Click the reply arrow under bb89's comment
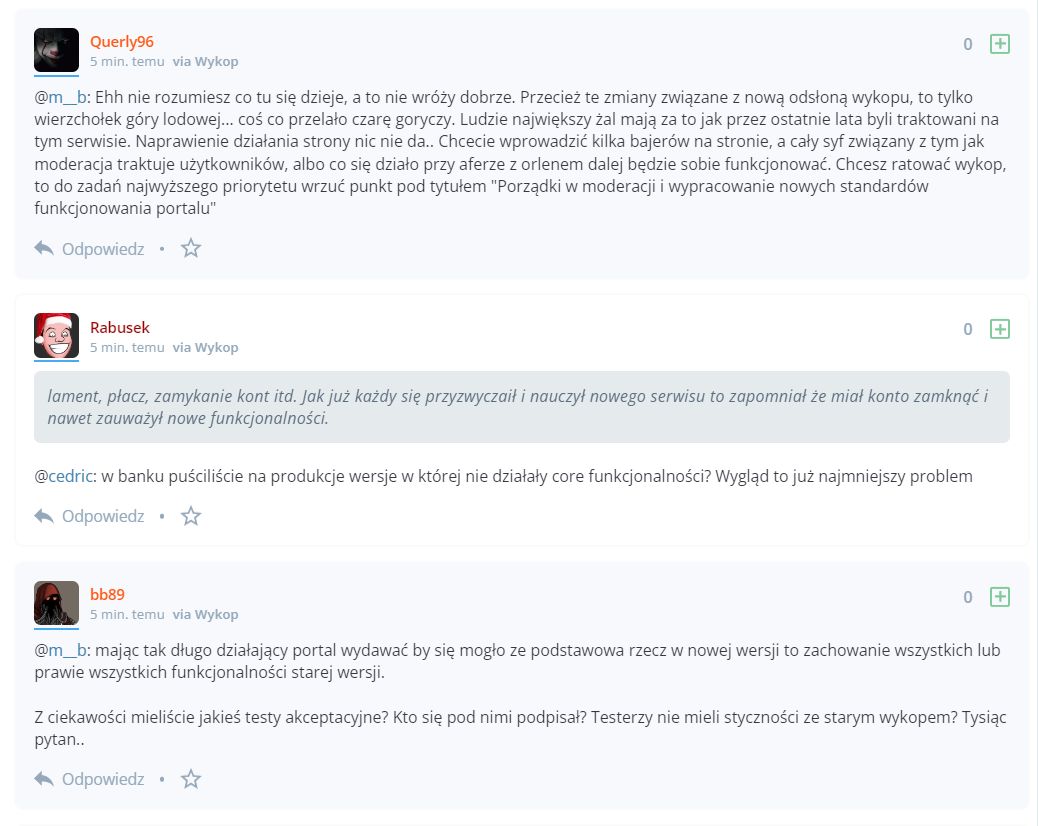Viewport: 1038px width, 826px height. coord(44,780)
